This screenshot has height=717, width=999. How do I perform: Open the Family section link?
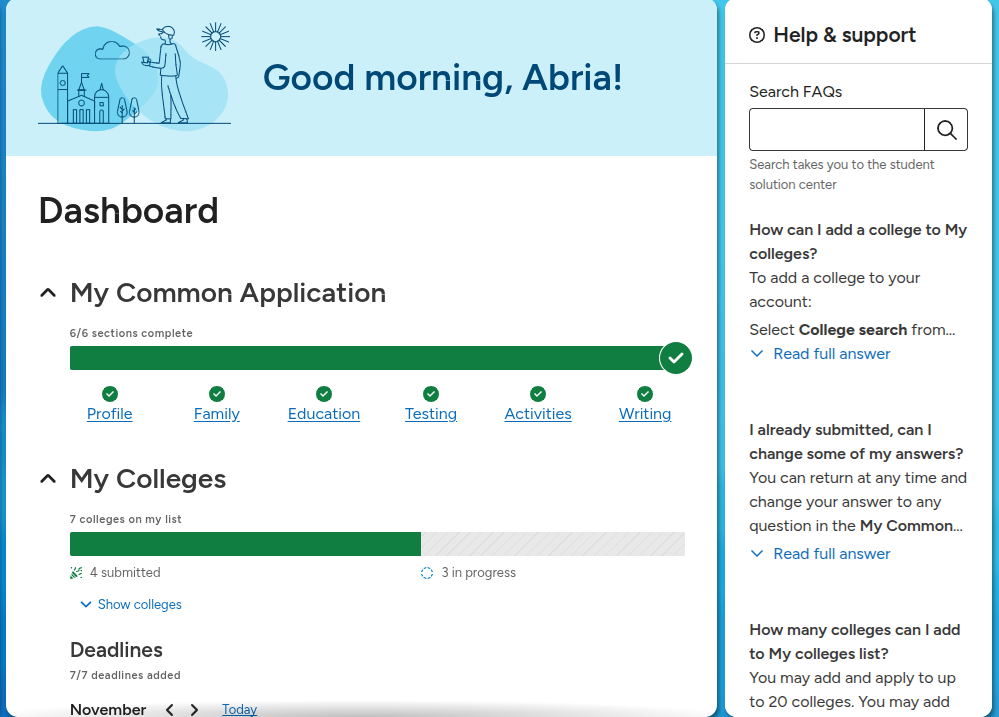(x=217, y=414)
